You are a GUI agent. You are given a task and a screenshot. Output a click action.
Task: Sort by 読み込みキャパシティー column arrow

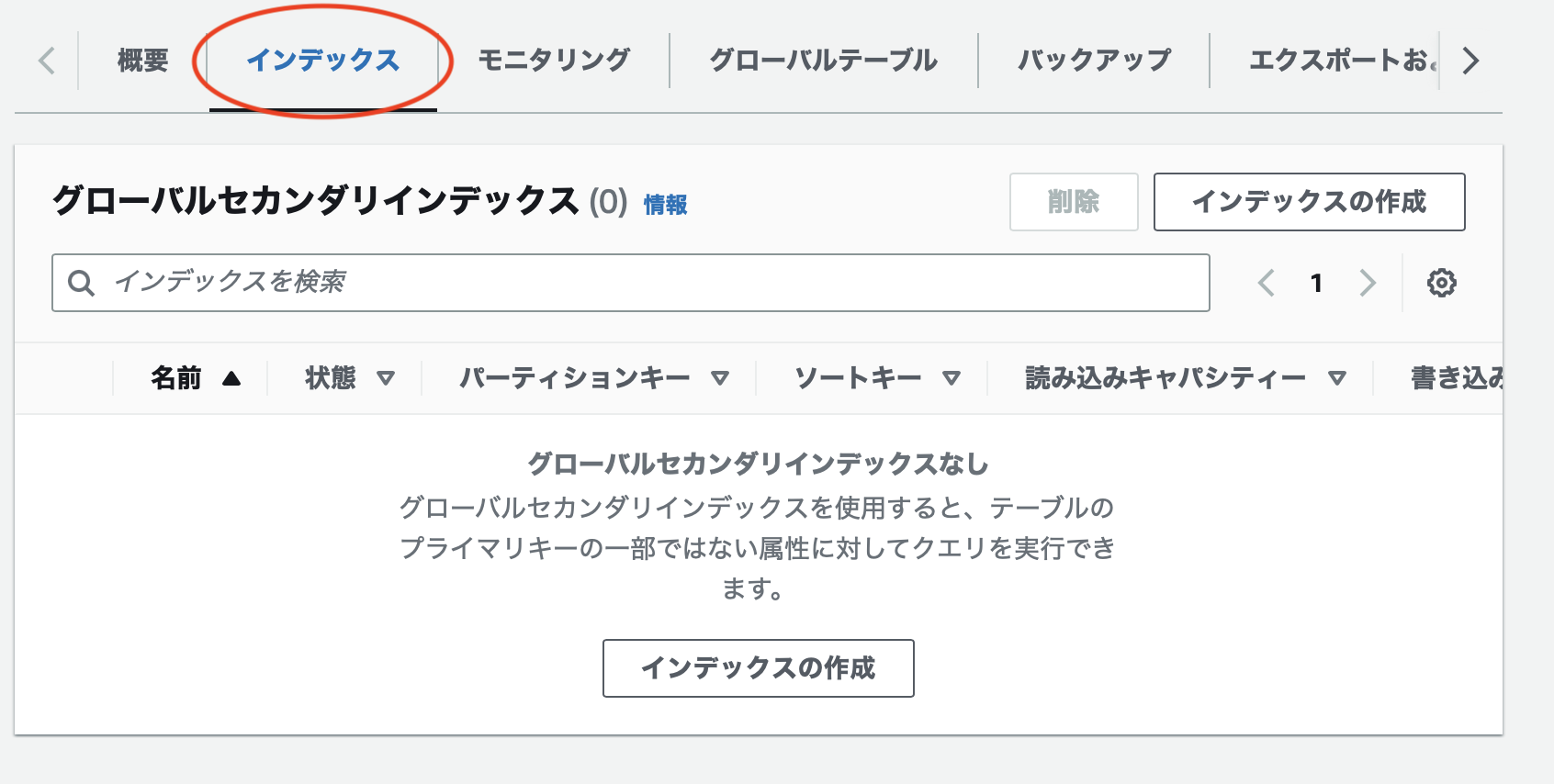[x=1337, y=378]
